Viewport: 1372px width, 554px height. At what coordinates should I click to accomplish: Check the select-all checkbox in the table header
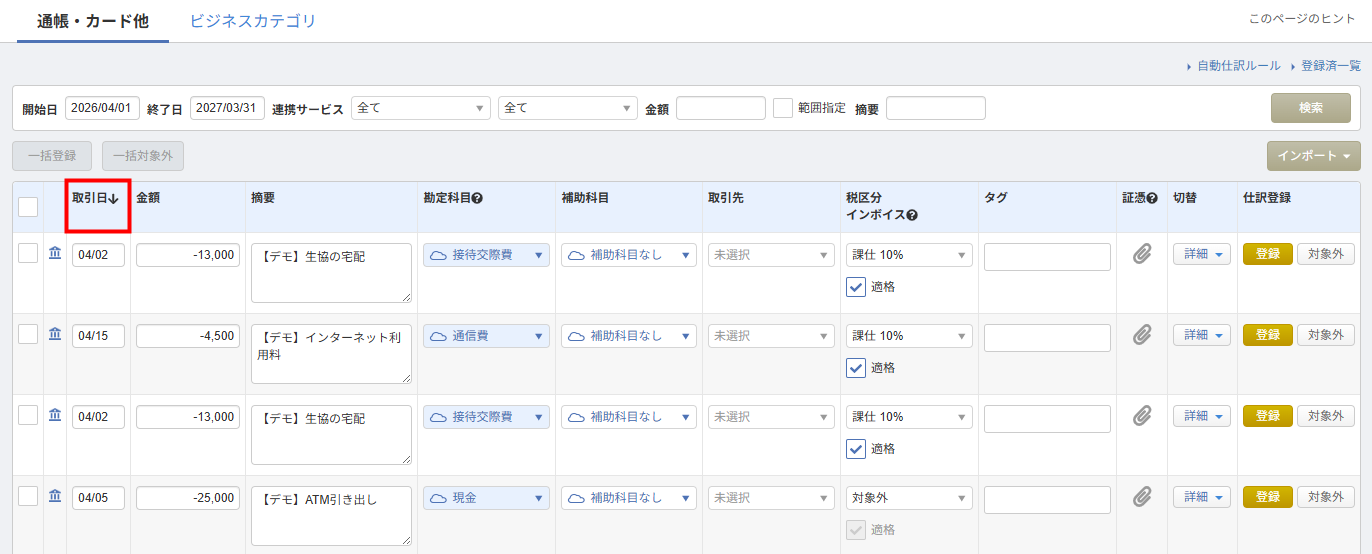tap(28, 207)
